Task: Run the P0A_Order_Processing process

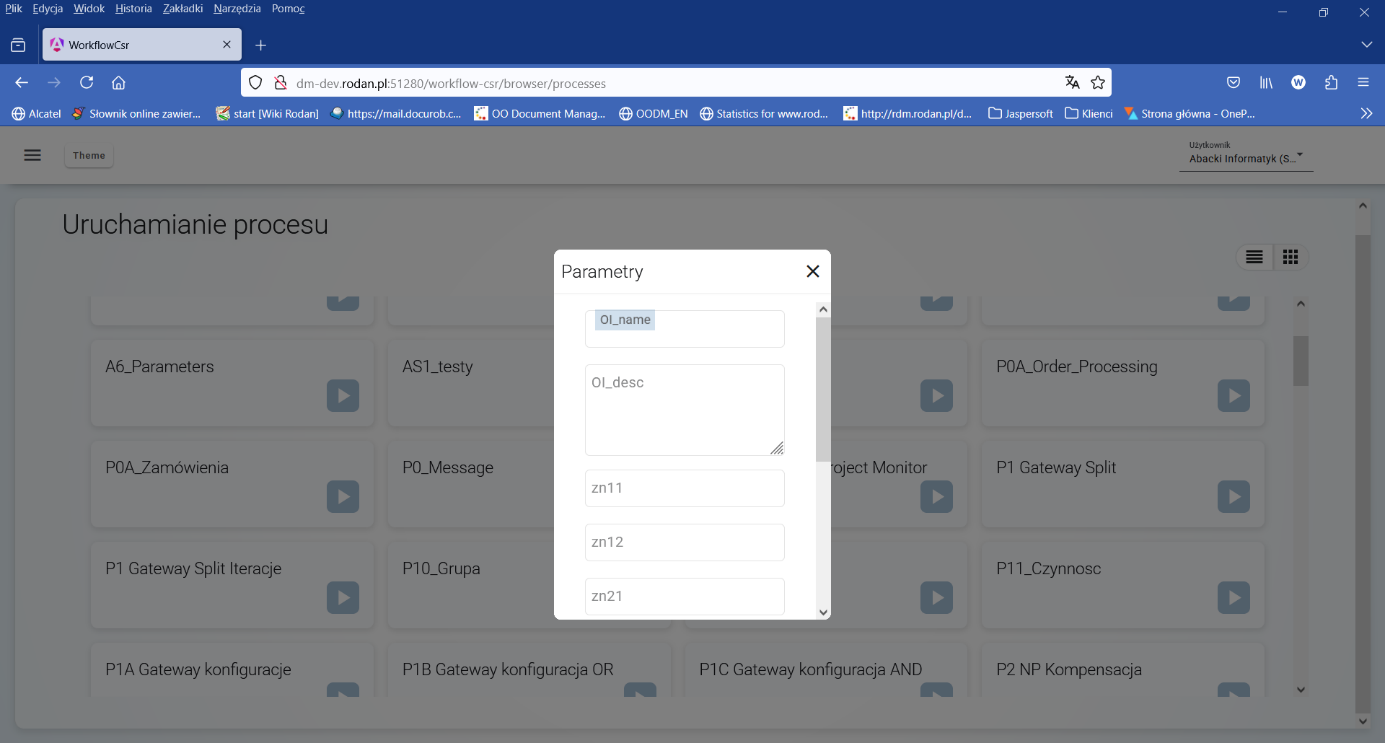Action: (x=1233, y=395)
